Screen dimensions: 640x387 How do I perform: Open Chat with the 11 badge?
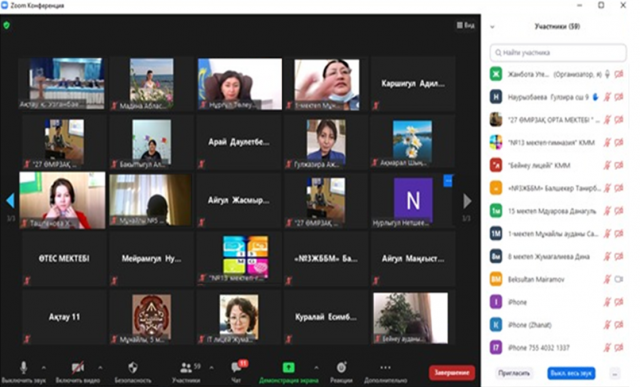(237, 367)
